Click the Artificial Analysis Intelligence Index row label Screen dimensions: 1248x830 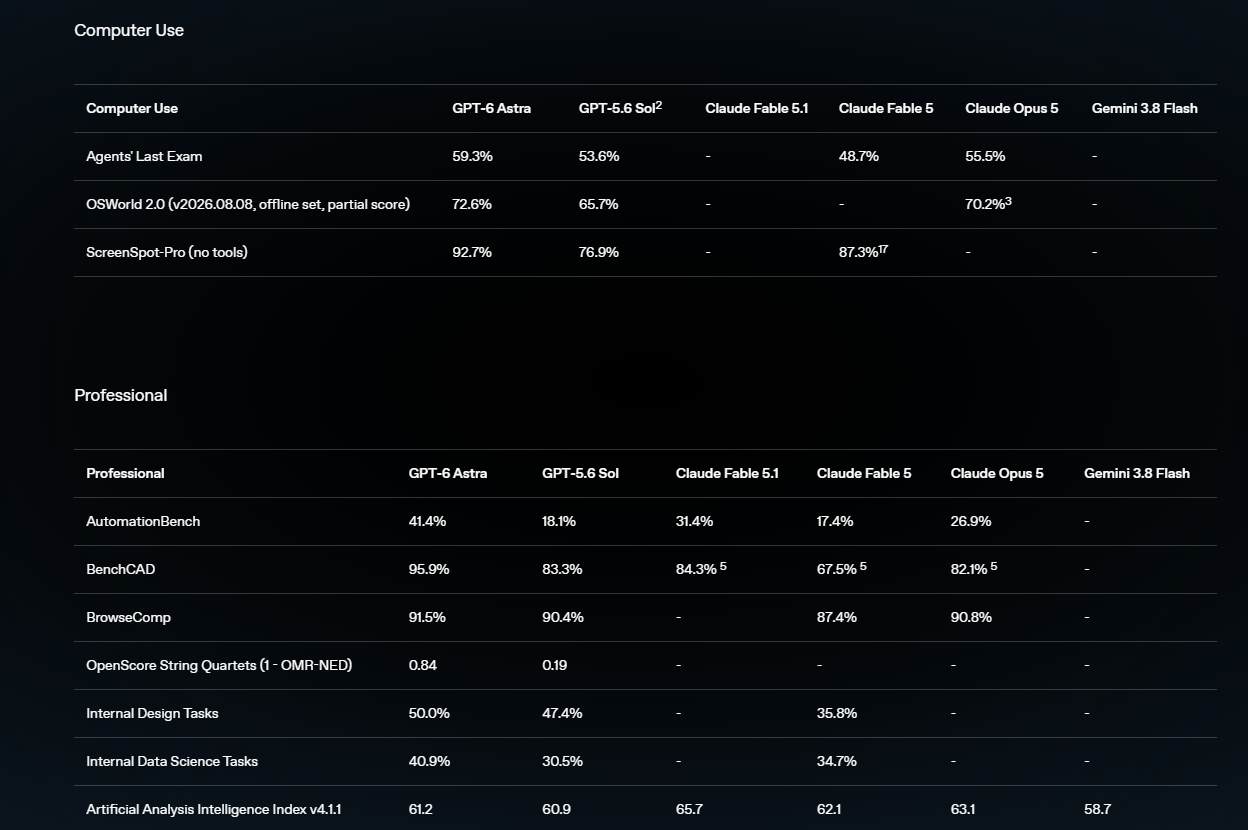click(214, 809)
